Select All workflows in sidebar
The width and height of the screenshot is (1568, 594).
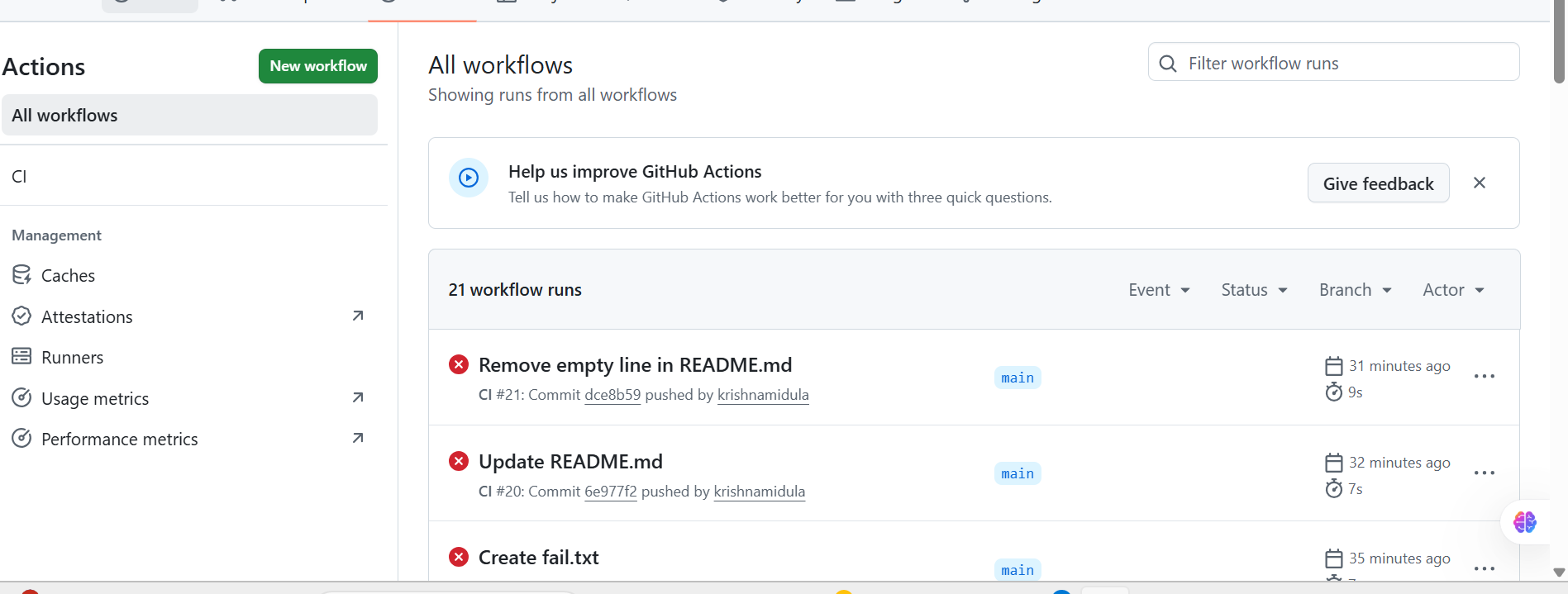(189, 115)
